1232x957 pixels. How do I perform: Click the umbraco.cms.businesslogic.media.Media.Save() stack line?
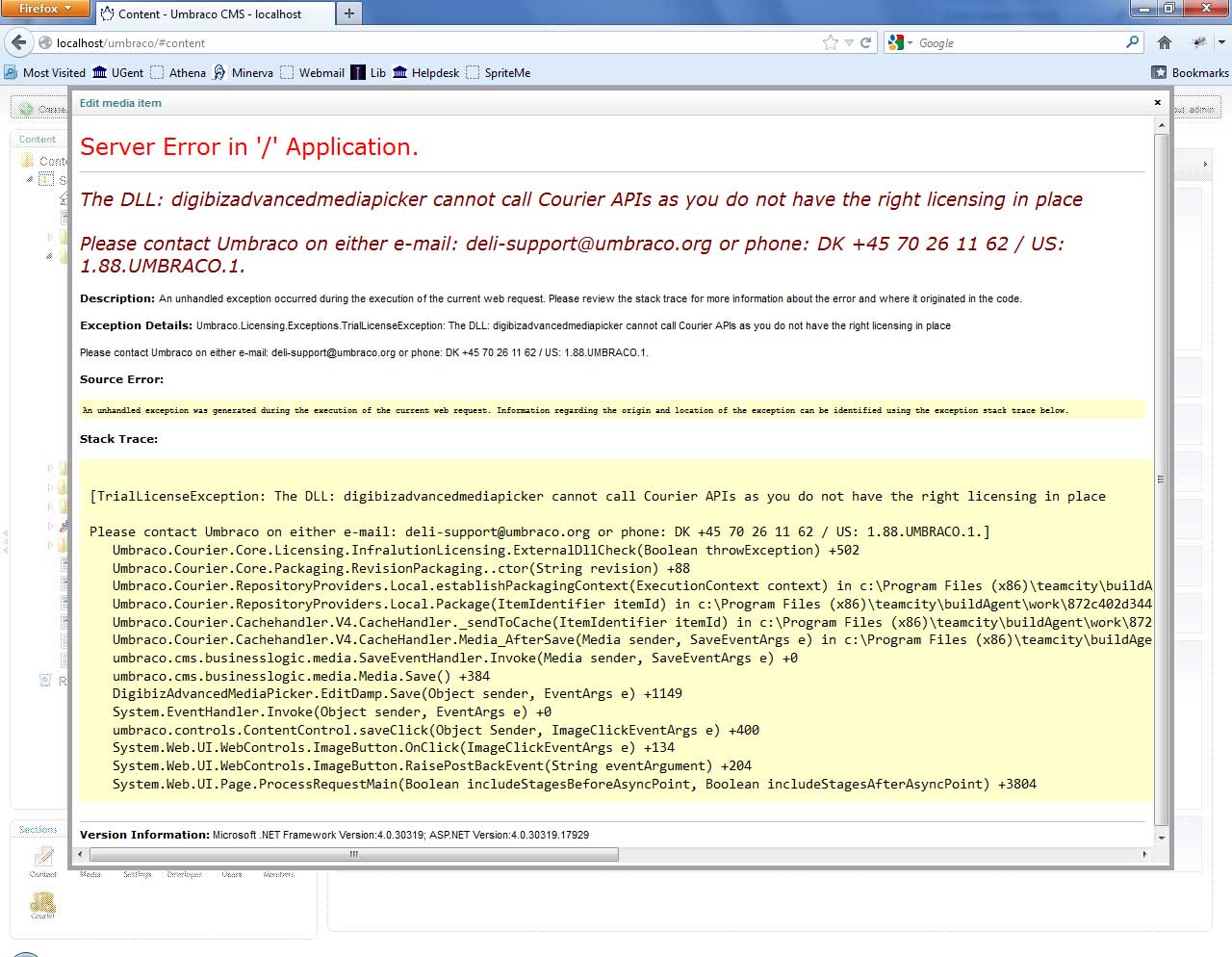(301, 676)
